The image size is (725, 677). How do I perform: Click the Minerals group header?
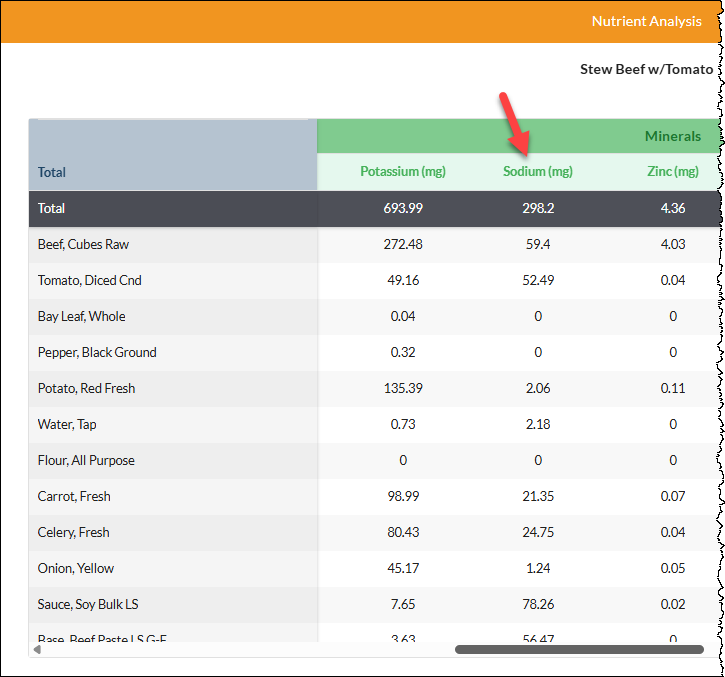673,136
